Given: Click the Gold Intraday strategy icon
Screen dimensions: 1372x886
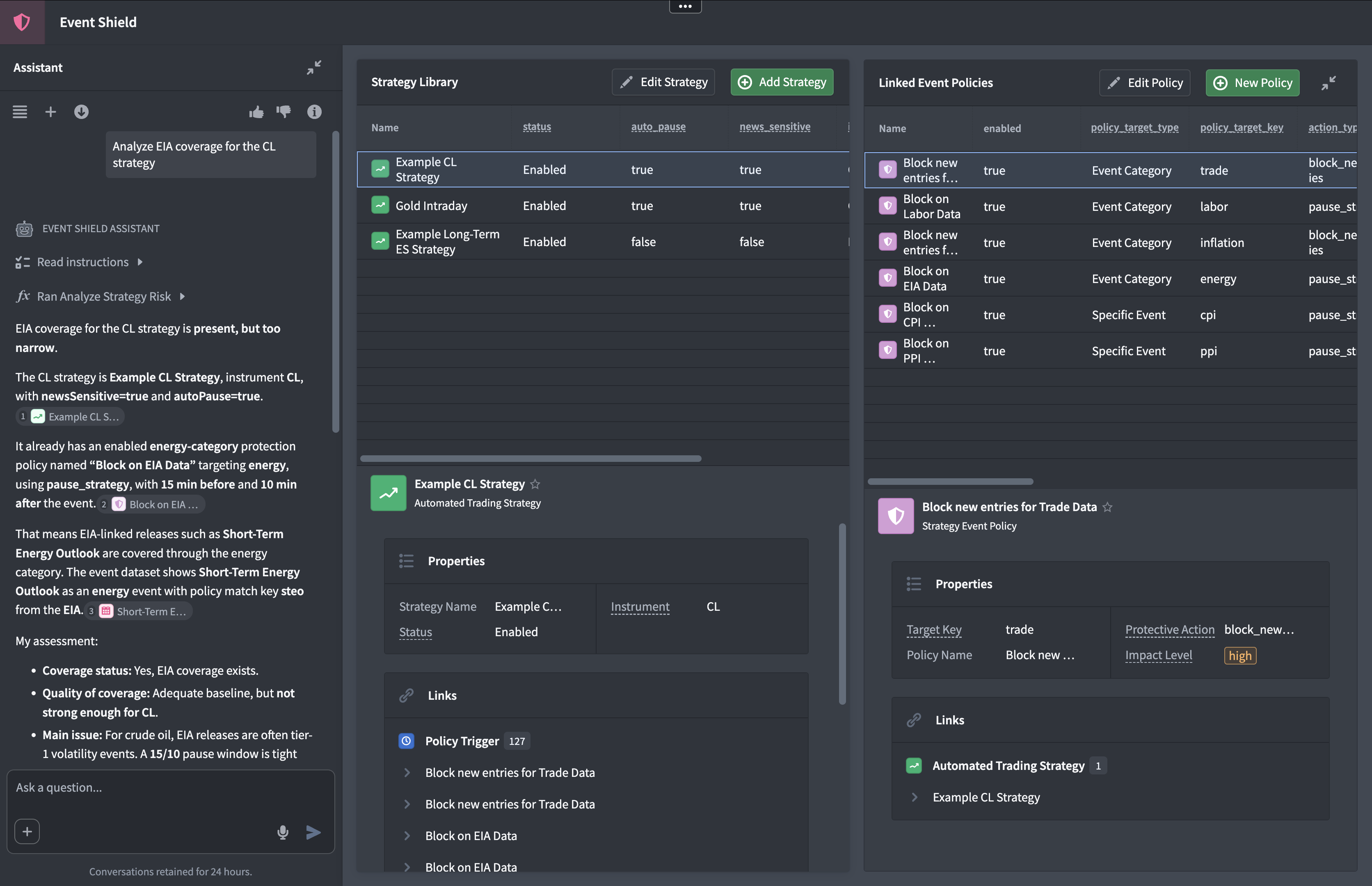Looking at the screenshot, I should coord(380,206).
